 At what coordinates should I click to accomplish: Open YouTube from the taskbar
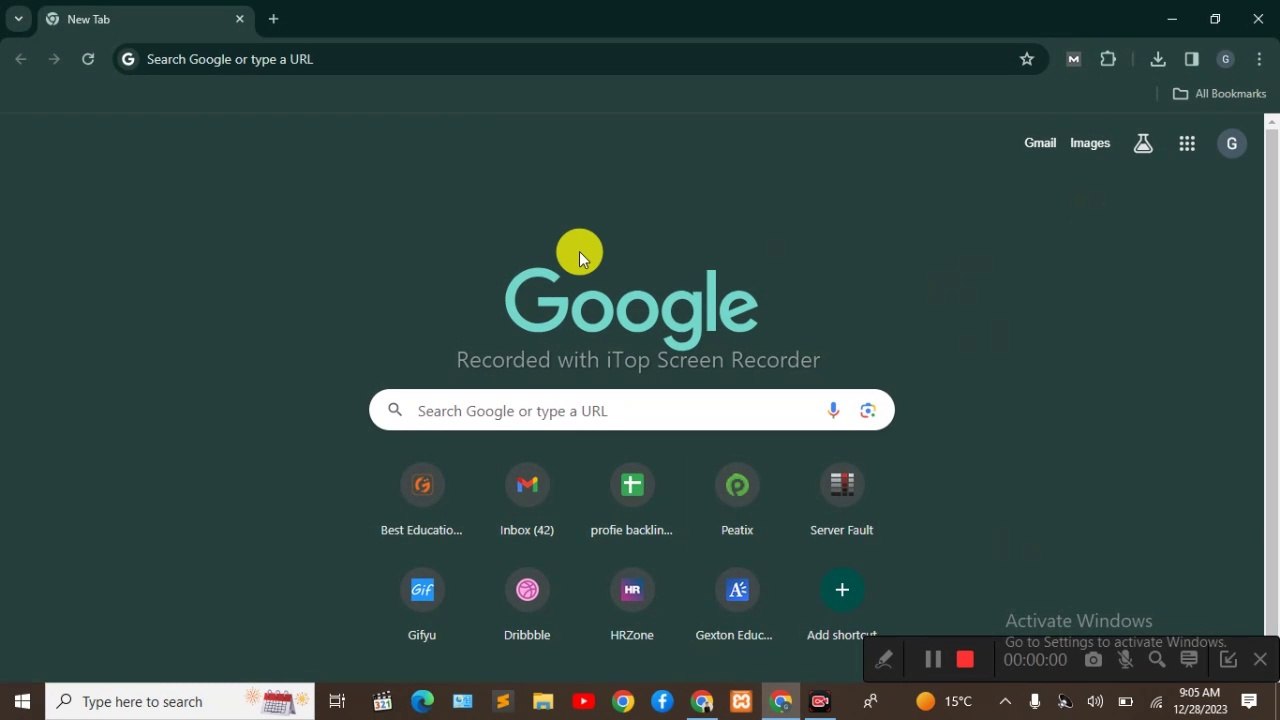[x=583, y=701]
